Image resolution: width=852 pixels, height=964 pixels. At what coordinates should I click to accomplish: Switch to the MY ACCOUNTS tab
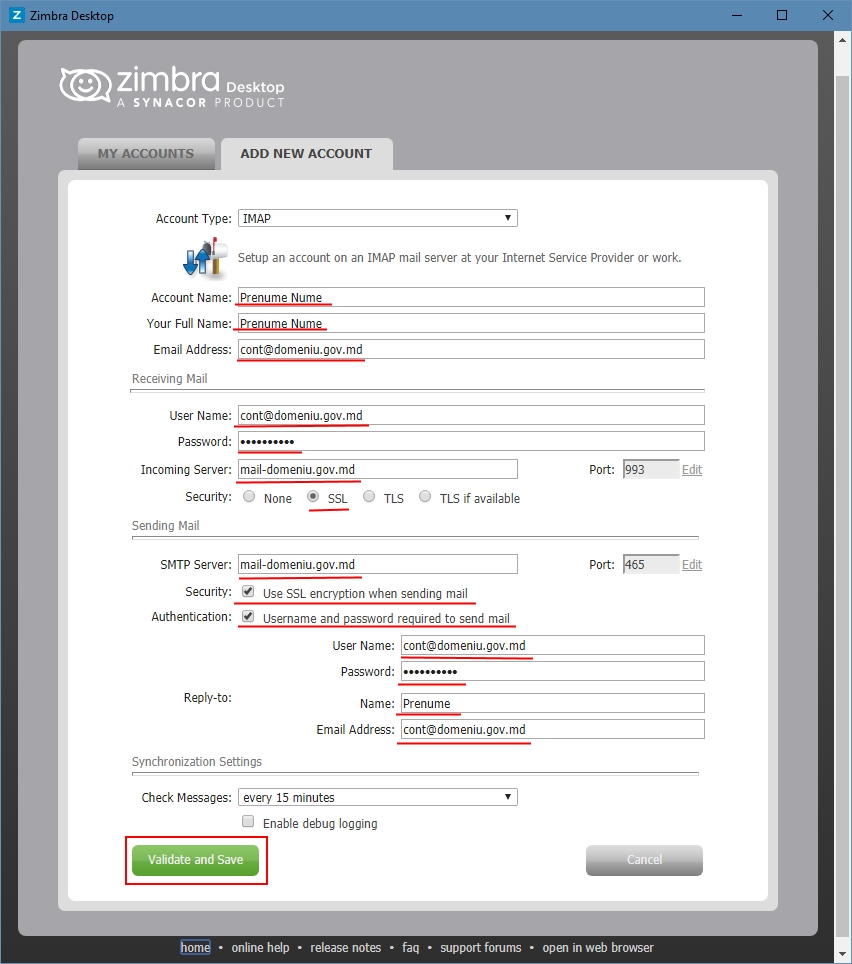pos(146,153)
